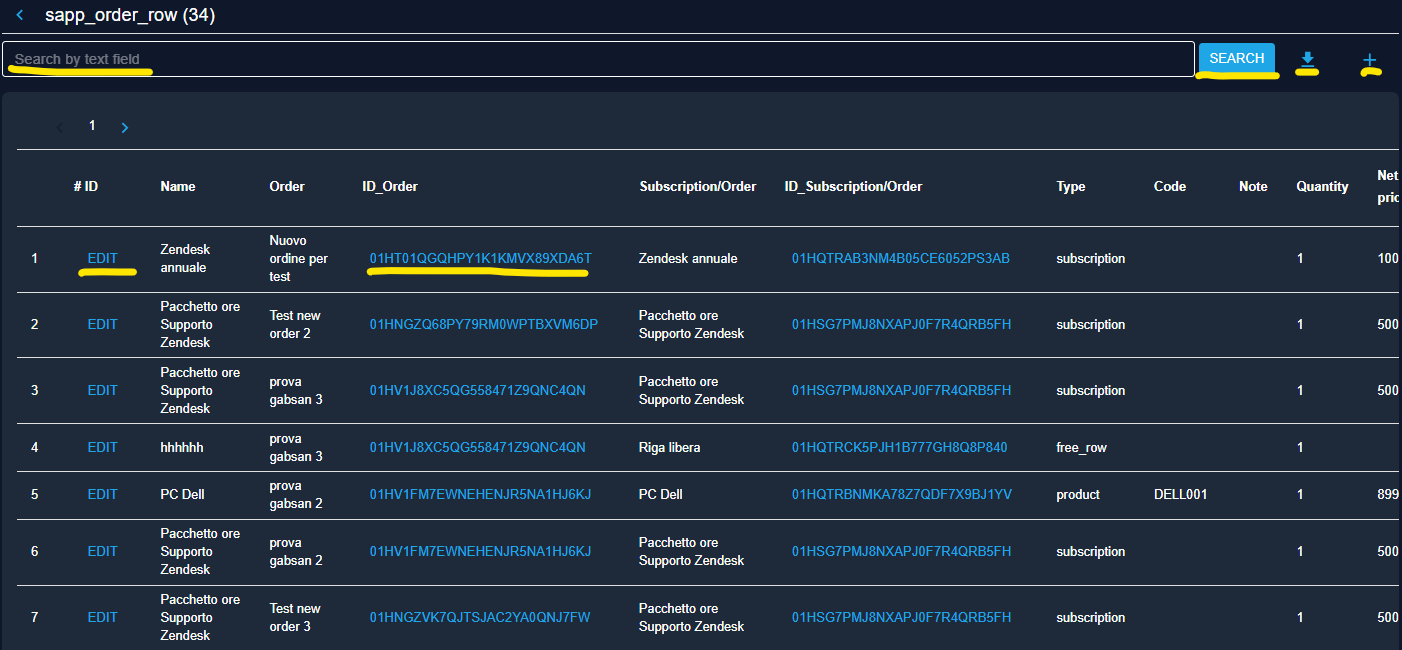This screenshot has width=1402, height=650.
Task: Edit row 7 for Test new order 3
Action: tap(102, 618)
